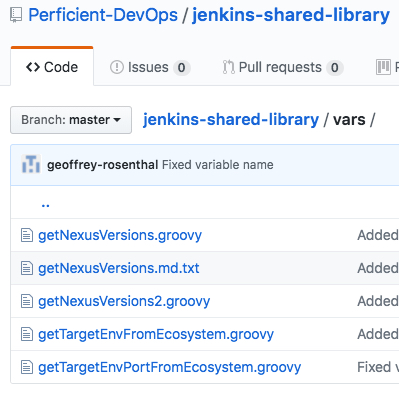Open the Pull requests tab
This screenshot has width=399, height=395.
click(x=283, y=67)
